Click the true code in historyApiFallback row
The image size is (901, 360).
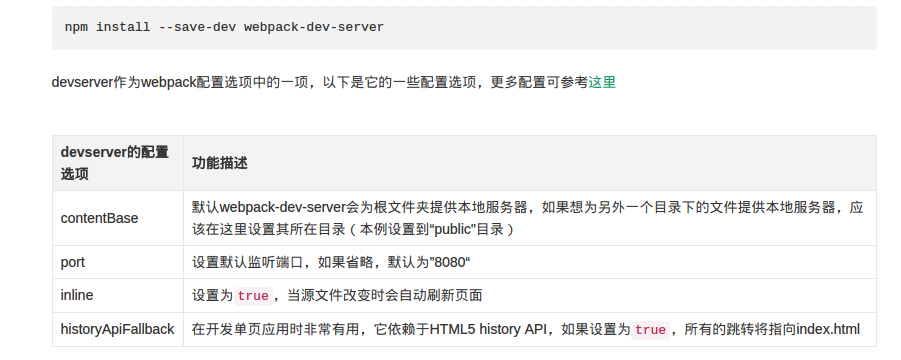(x=650, y=330)
